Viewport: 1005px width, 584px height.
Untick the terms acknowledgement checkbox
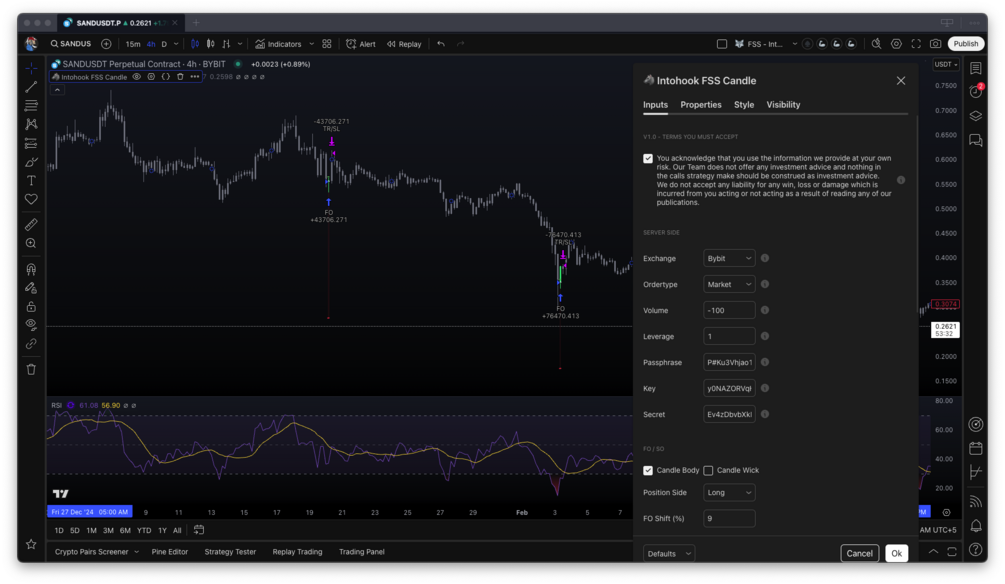[x=648, y=158]
